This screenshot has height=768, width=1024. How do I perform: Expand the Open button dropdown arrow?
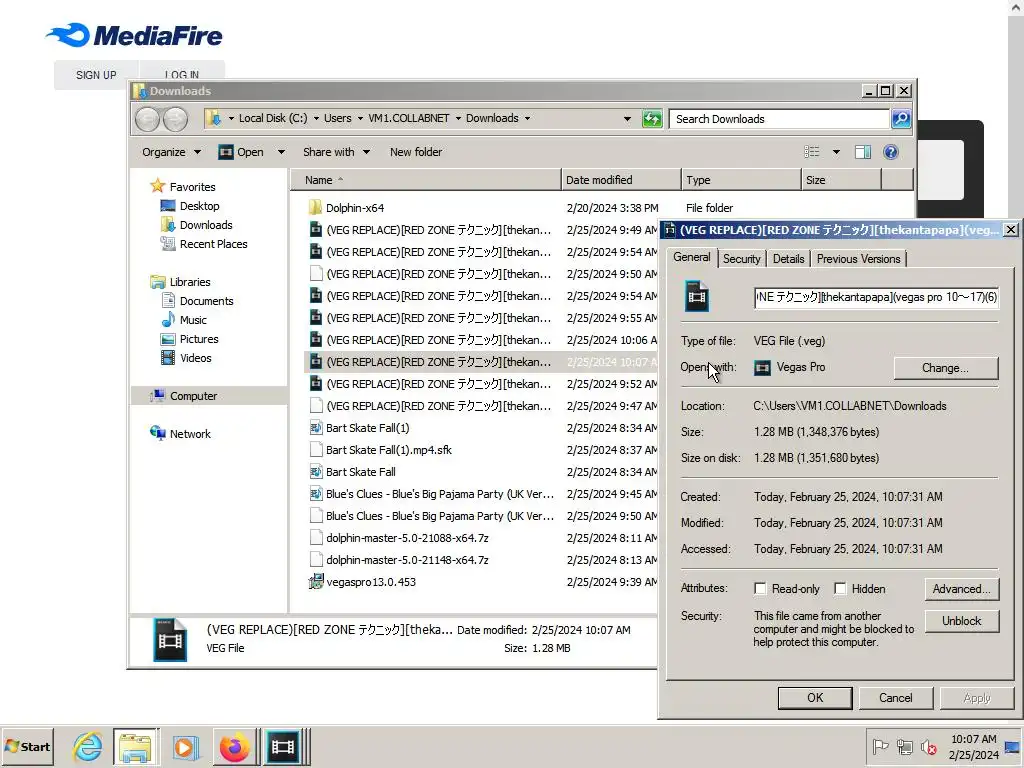[x=281, y=152]
